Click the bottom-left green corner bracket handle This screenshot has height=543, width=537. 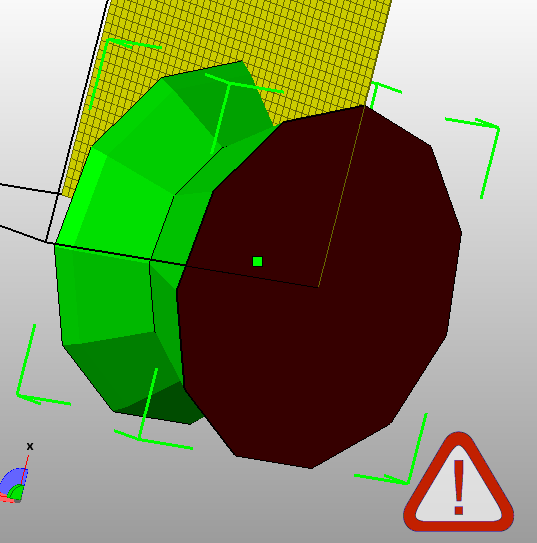click(x=43, y=365)
